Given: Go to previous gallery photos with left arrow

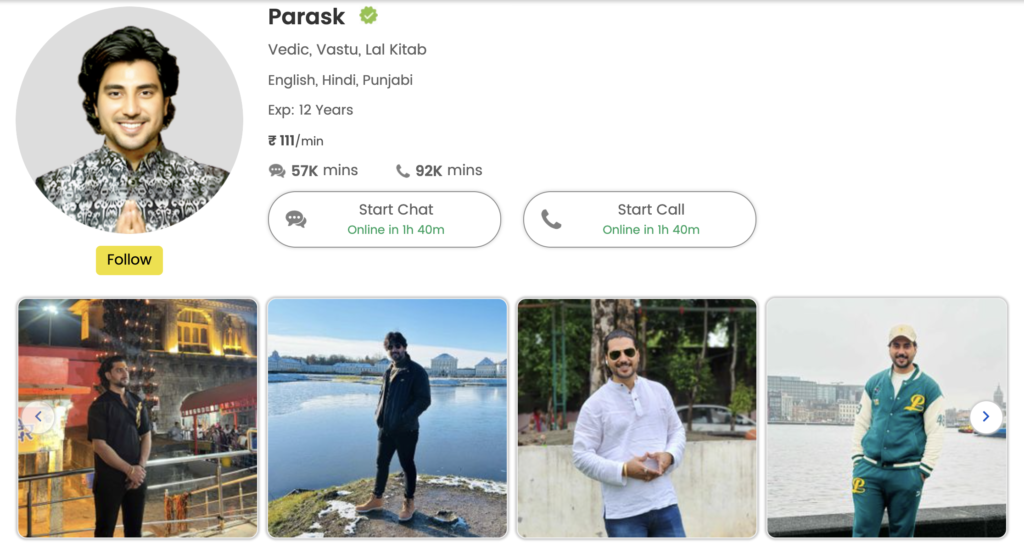Looking at the screenshot, I should [x=38, y=417].
